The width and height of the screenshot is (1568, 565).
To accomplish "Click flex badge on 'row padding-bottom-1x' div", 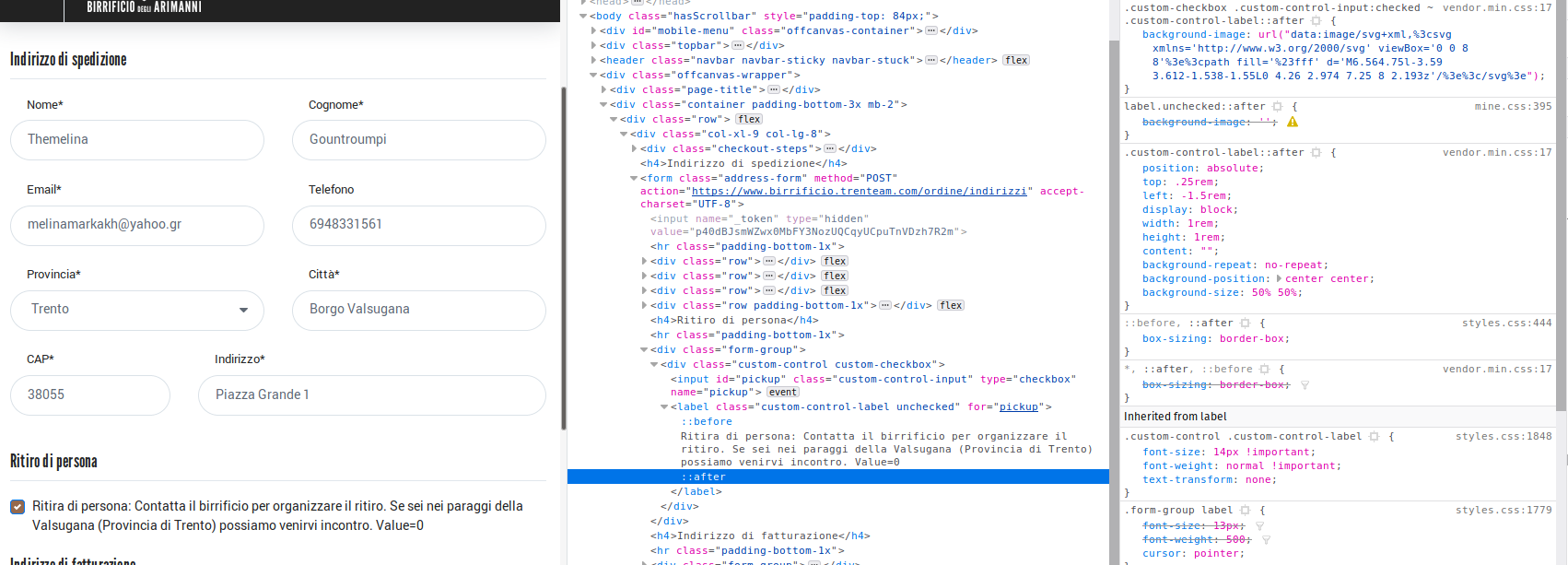I will click(x=951, y=305).
